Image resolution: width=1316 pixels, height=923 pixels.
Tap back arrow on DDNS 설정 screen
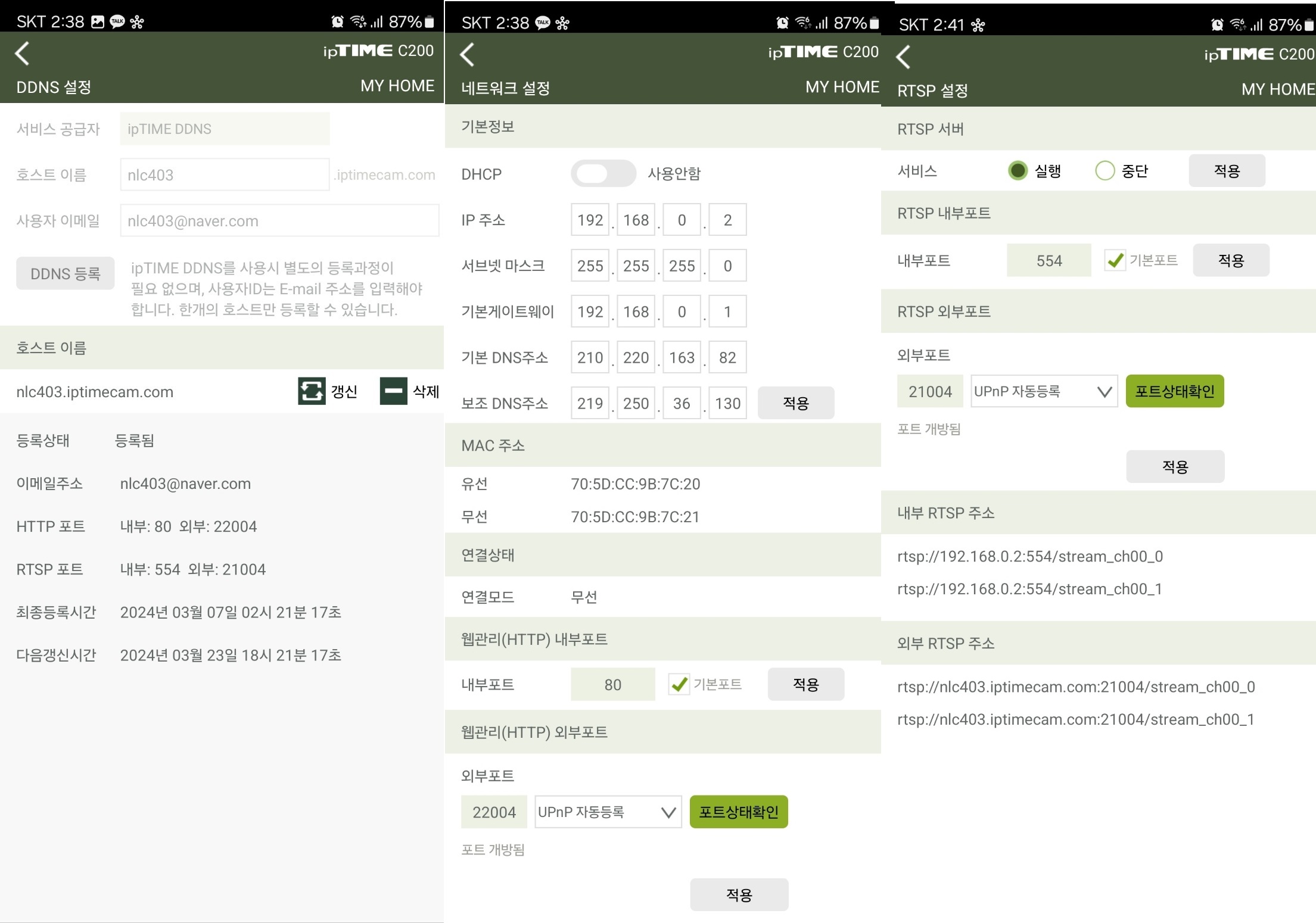click(23, 54)
